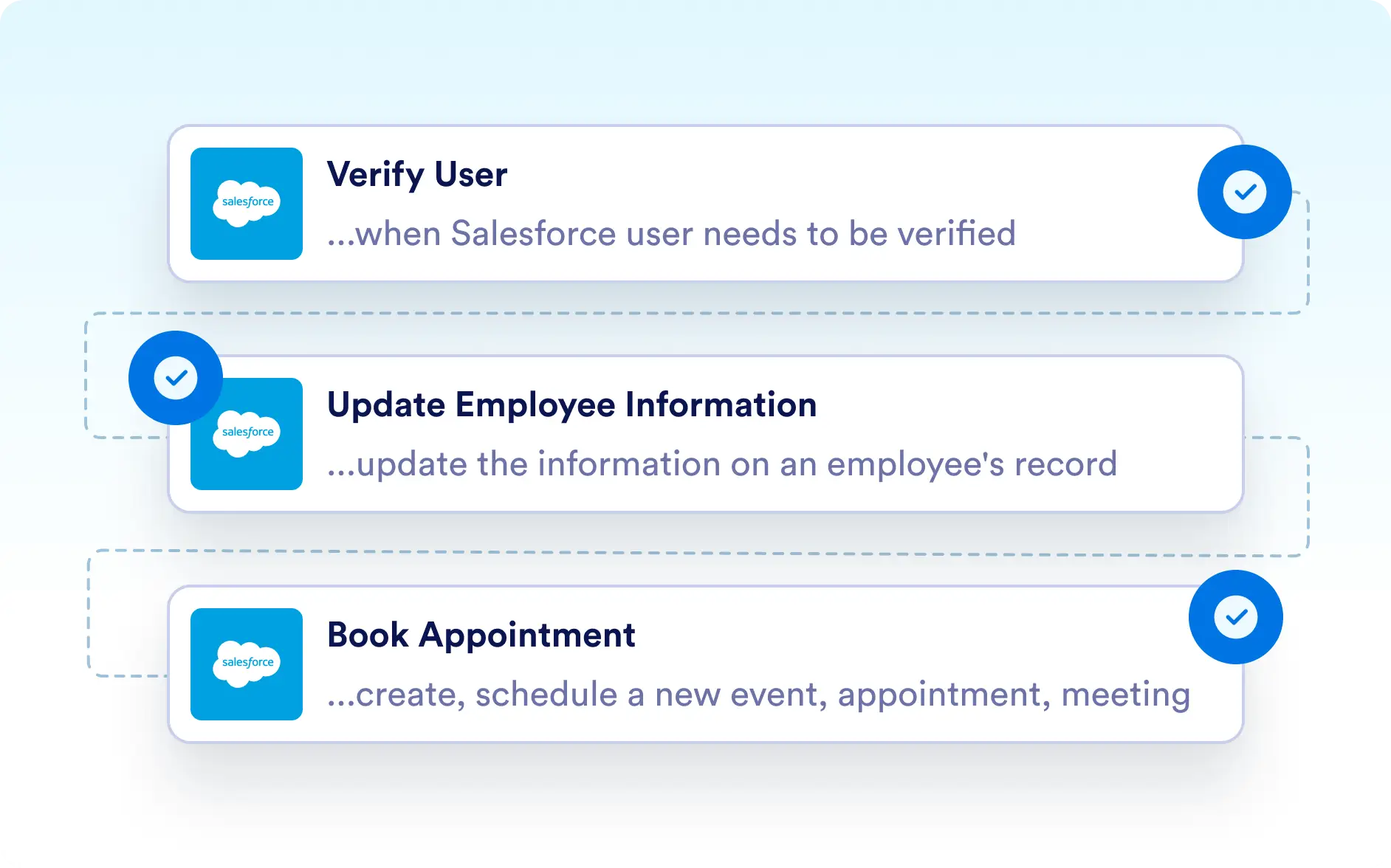Click the create, schedule a new event description

759,695
